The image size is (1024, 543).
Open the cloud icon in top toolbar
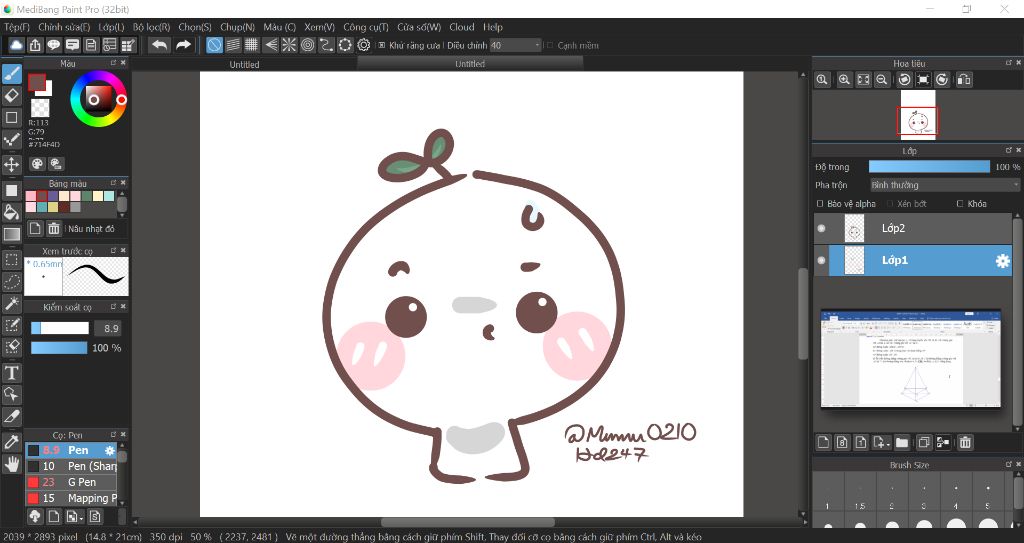click(x=16, y=45)
